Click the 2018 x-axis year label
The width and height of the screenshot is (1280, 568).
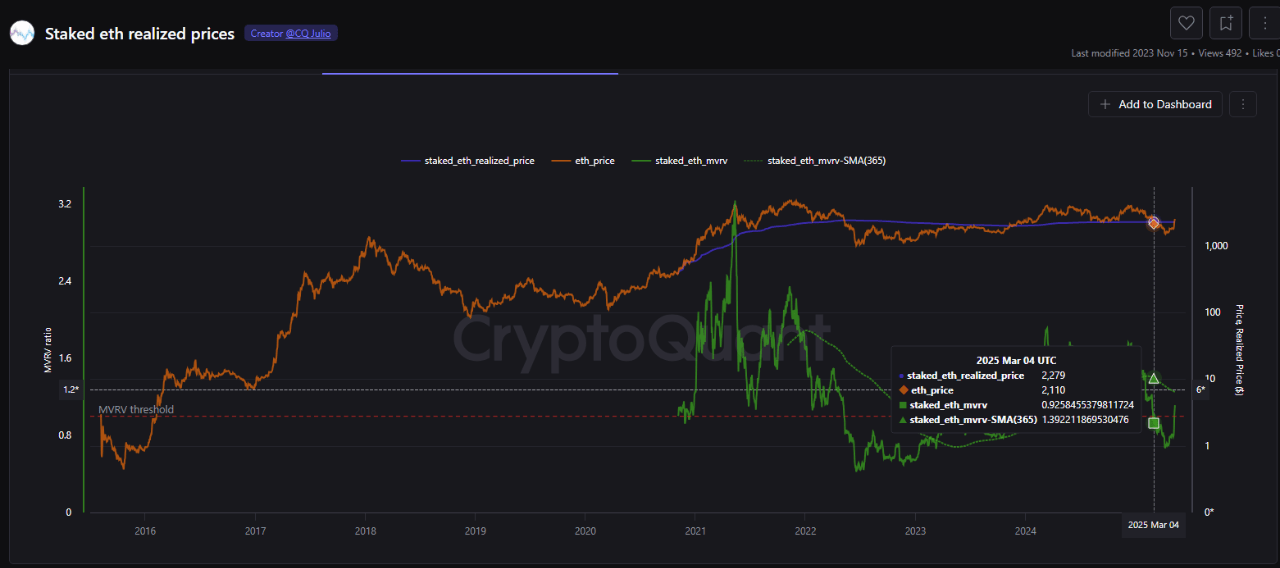point(365,531)
